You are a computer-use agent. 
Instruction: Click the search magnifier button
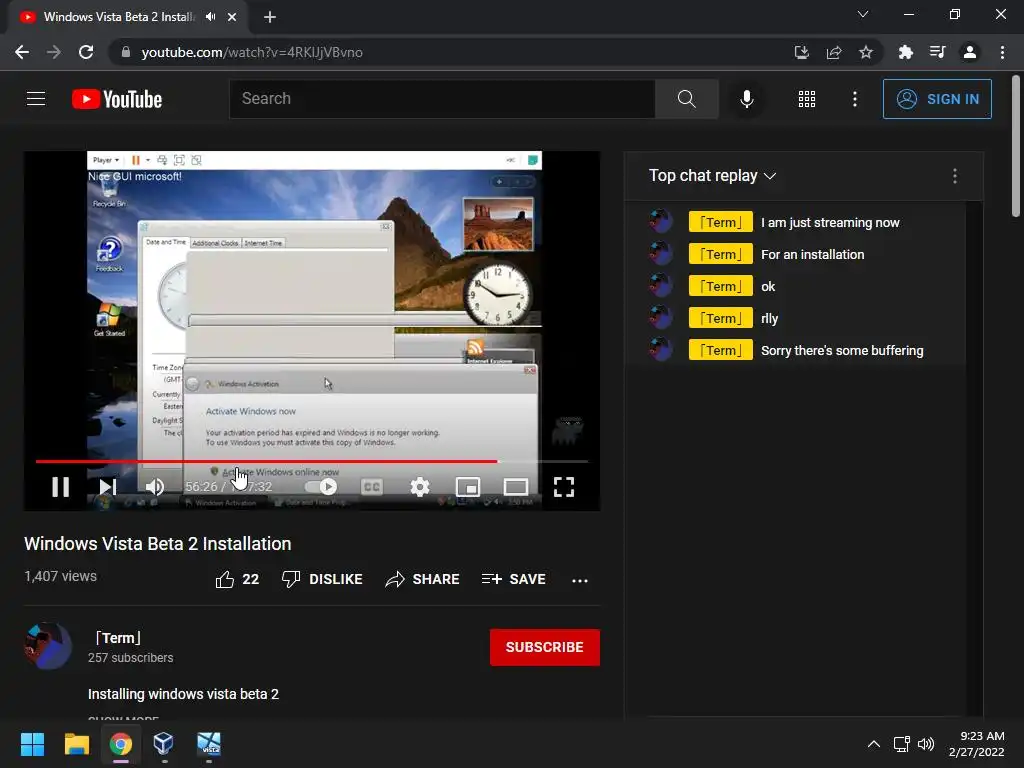click(x=686, y=99)
